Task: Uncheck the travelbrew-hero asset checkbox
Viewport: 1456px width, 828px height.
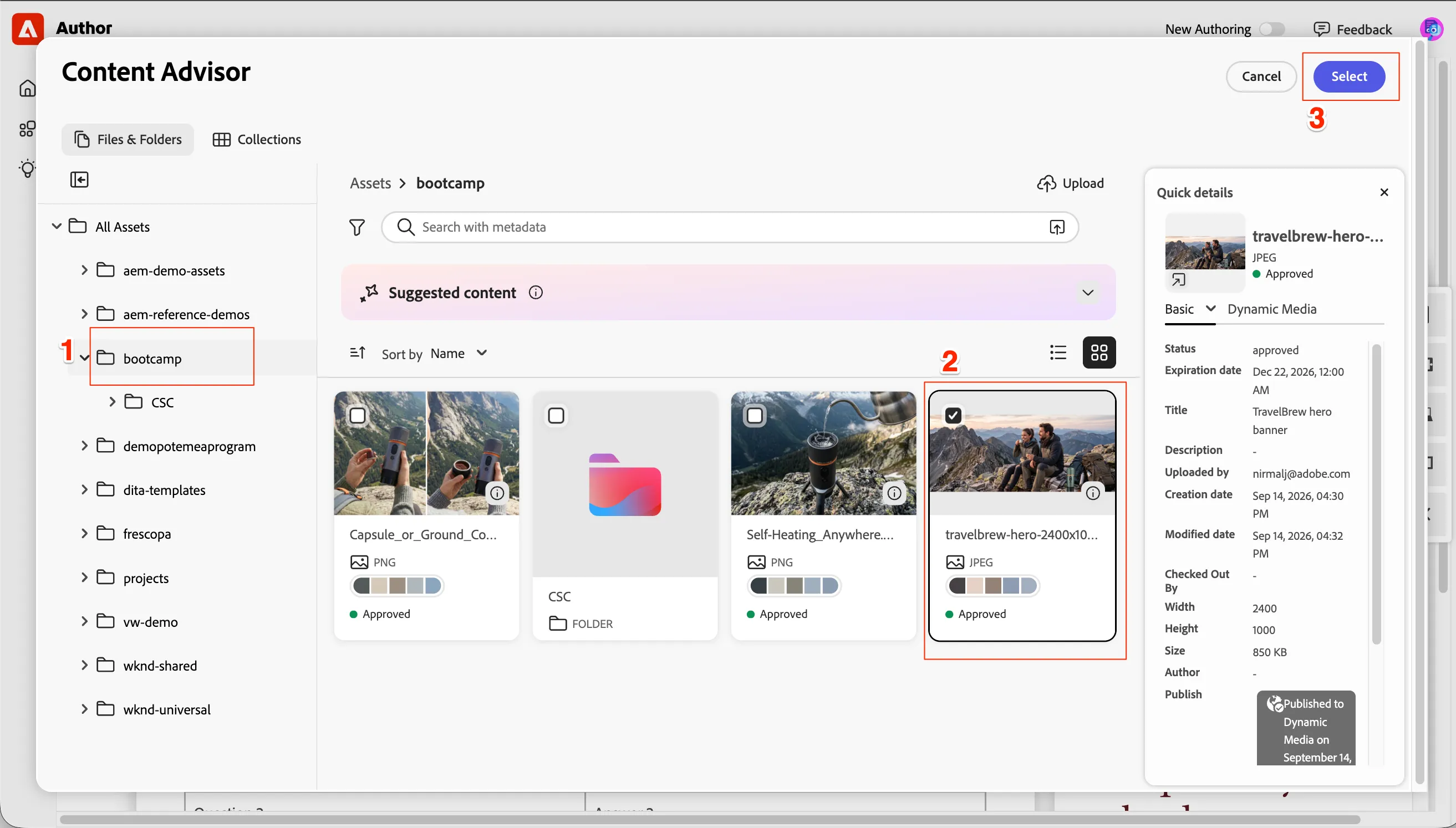Action: pos(953,416)
